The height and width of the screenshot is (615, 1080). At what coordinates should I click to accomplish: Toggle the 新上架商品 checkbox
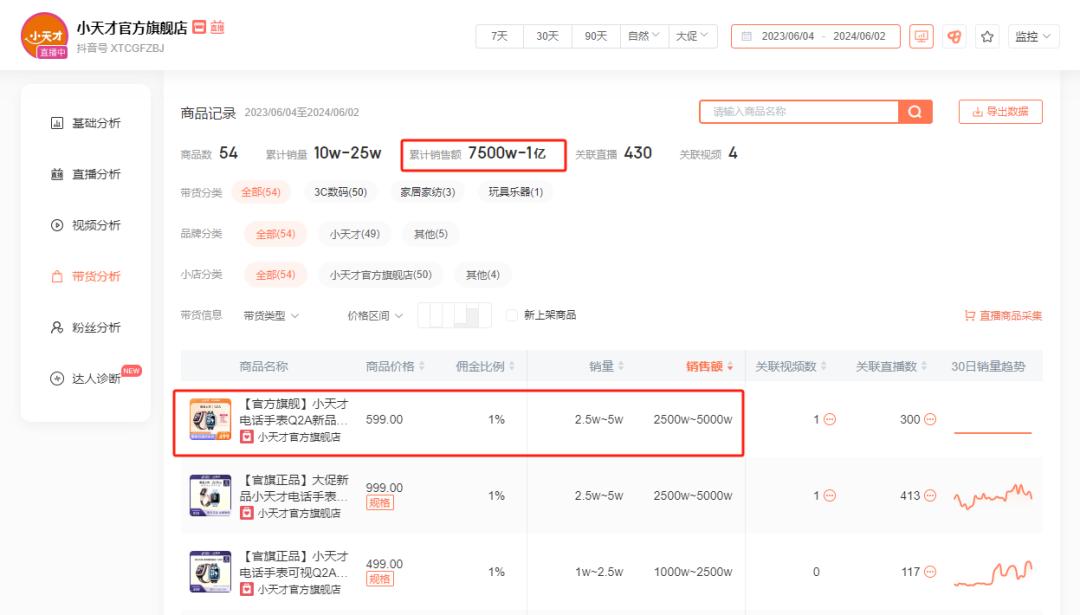tap(512, 315)
